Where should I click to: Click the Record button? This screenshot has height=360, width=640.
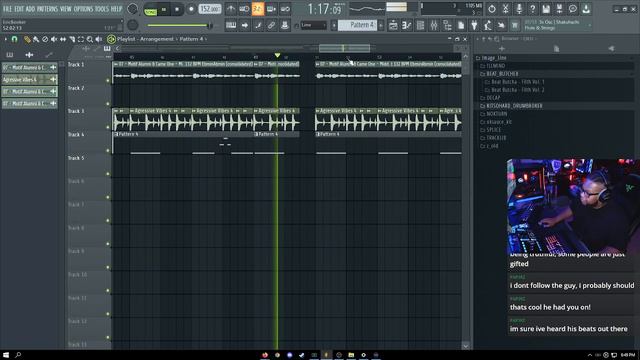point(191,9)
